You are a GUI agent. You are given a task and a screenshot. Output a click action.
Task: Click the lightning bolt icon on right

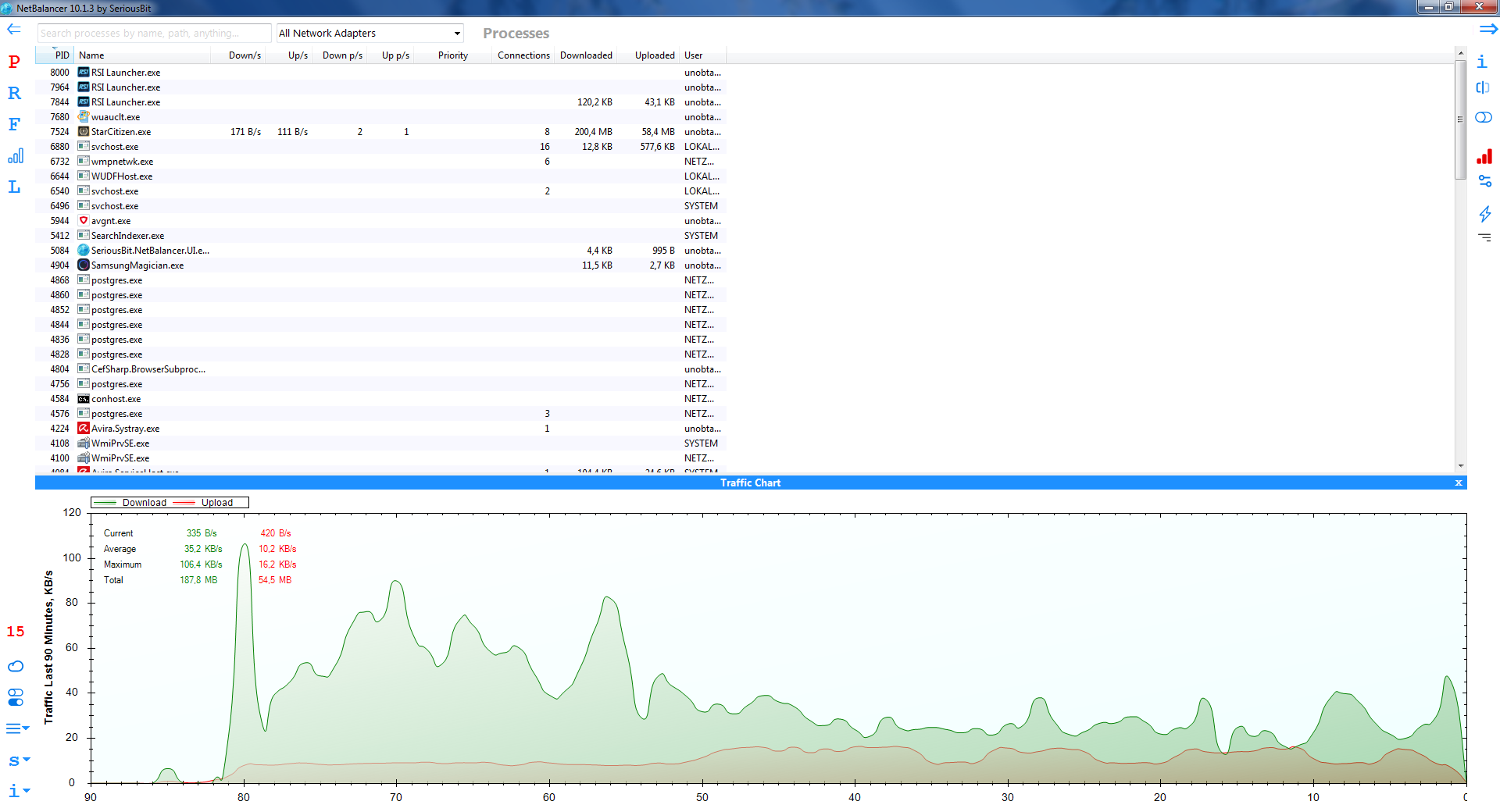1484,213
